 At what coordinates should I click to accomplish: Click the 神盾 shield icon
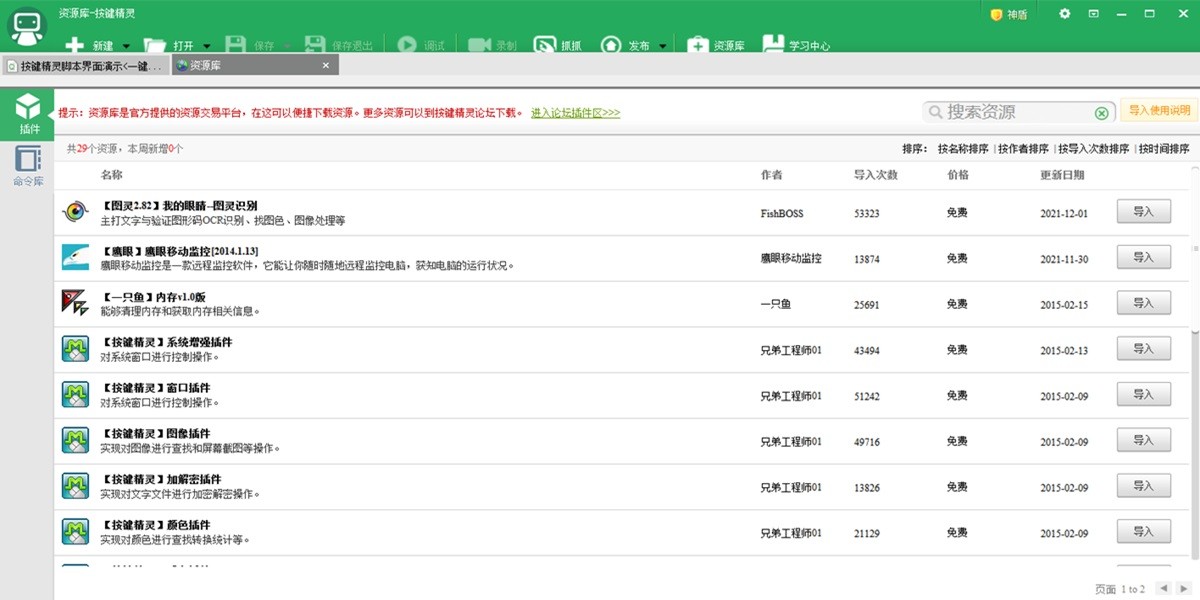click(x=996, y=14)
